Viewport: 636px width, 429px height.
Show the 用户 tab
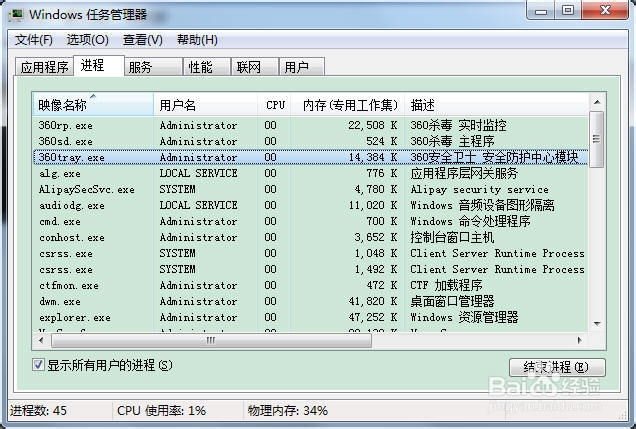(302, 67)
